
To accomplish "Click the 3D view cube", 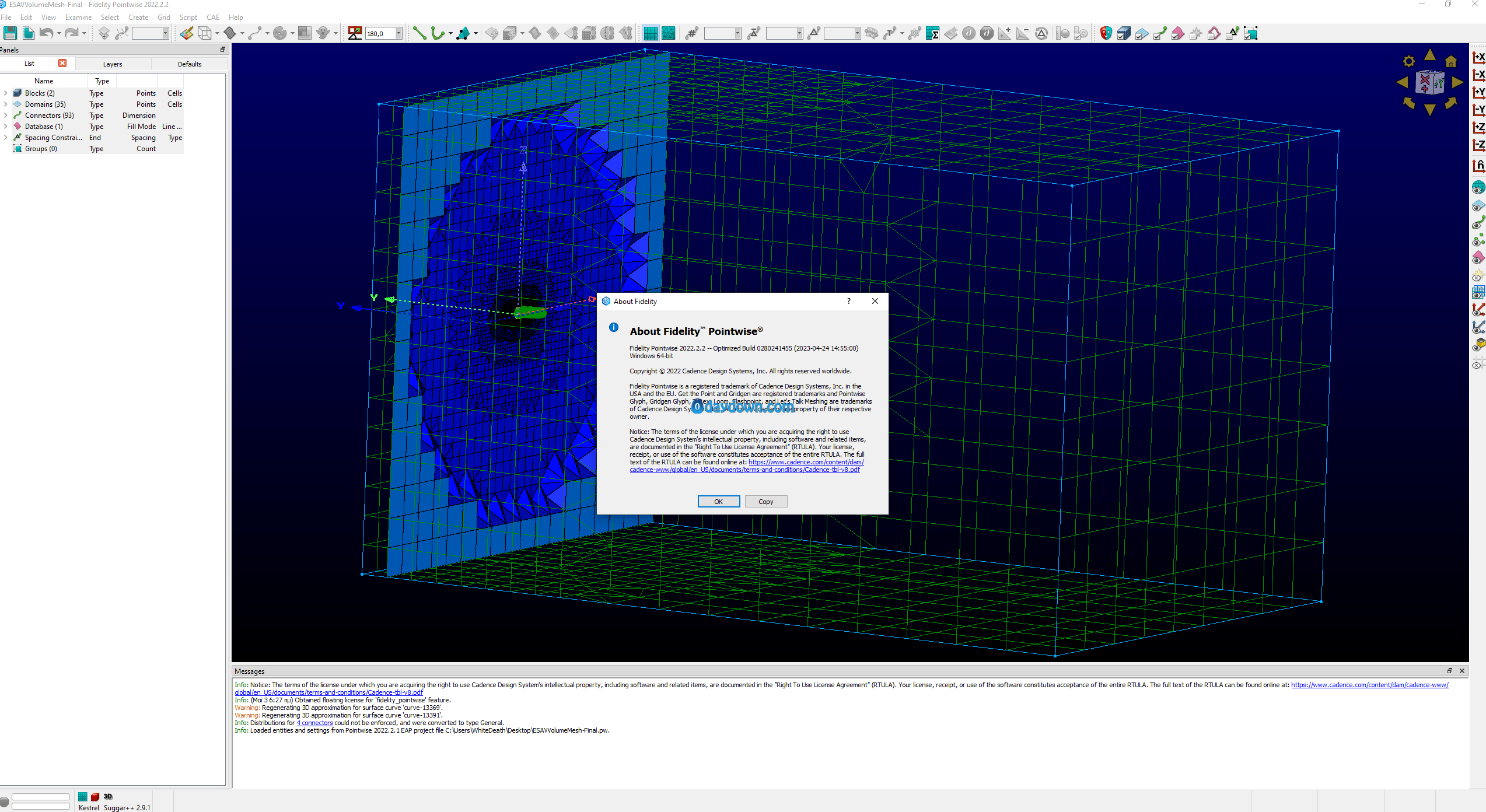I will pyautogui.click(x=1430, y=82).
